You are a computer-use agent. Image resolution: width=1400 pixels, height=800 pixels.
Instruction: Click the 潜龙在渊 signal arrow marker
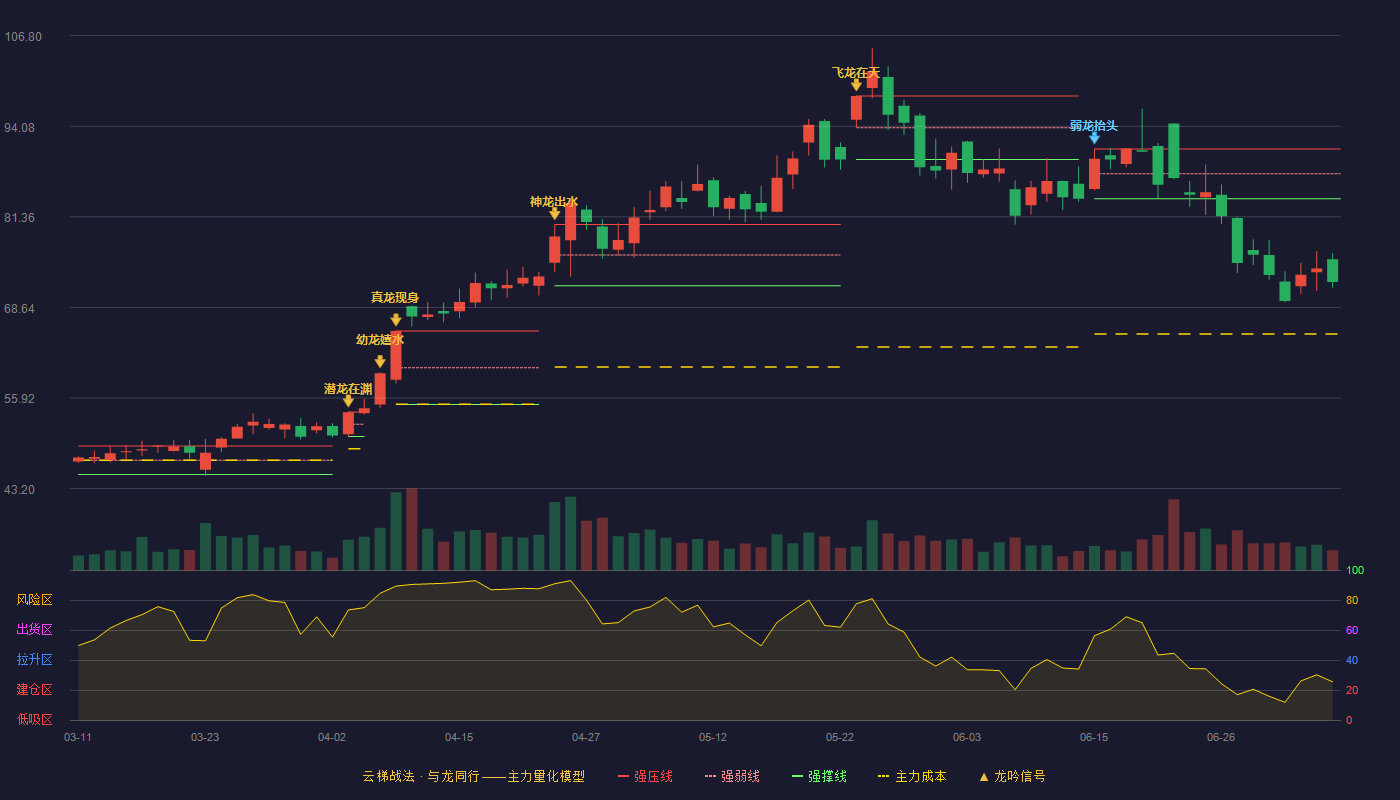[x=348, y=401]
